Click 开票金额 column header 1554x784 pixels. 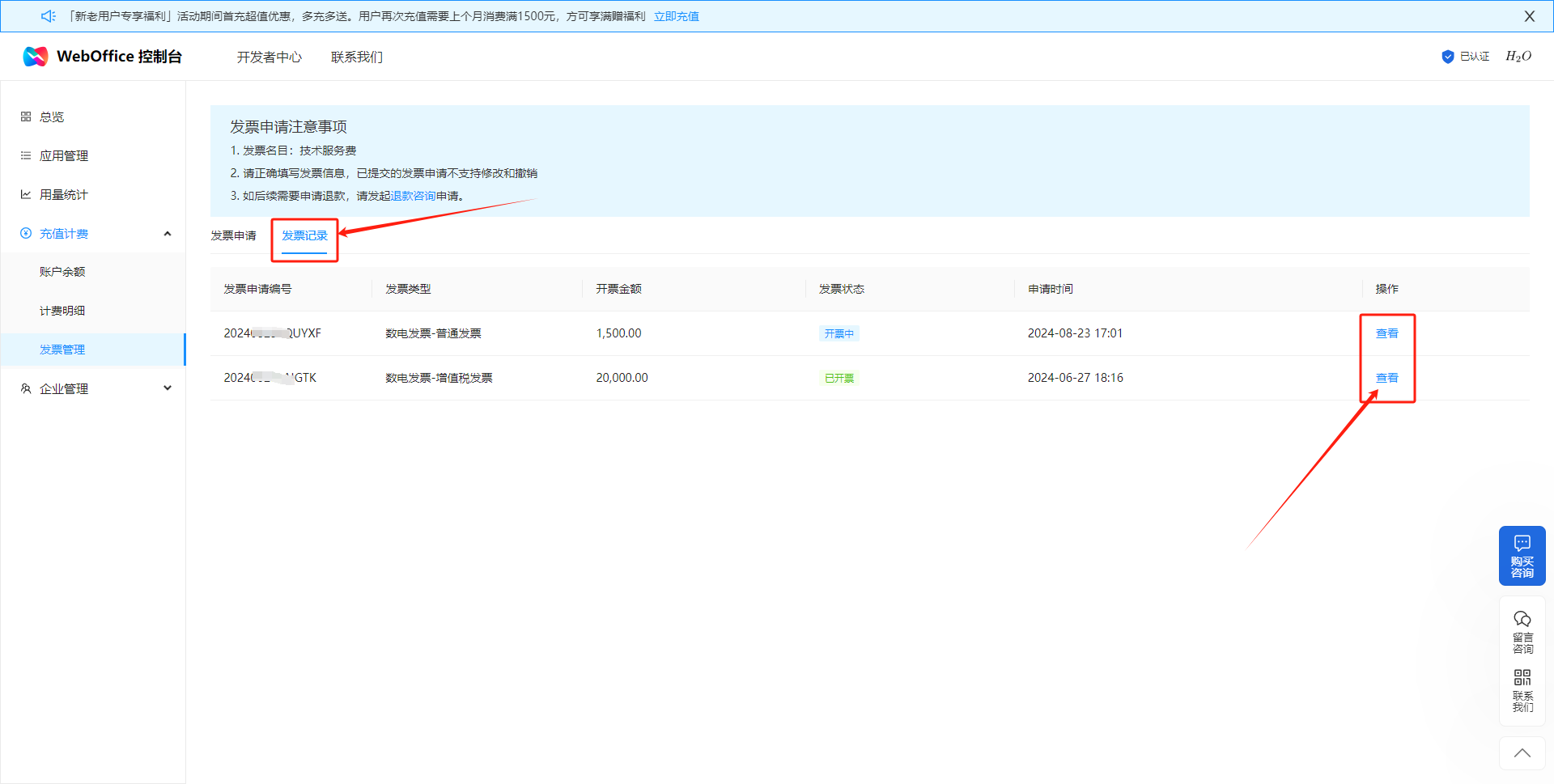pyautogui.click(x=618, y=289)
